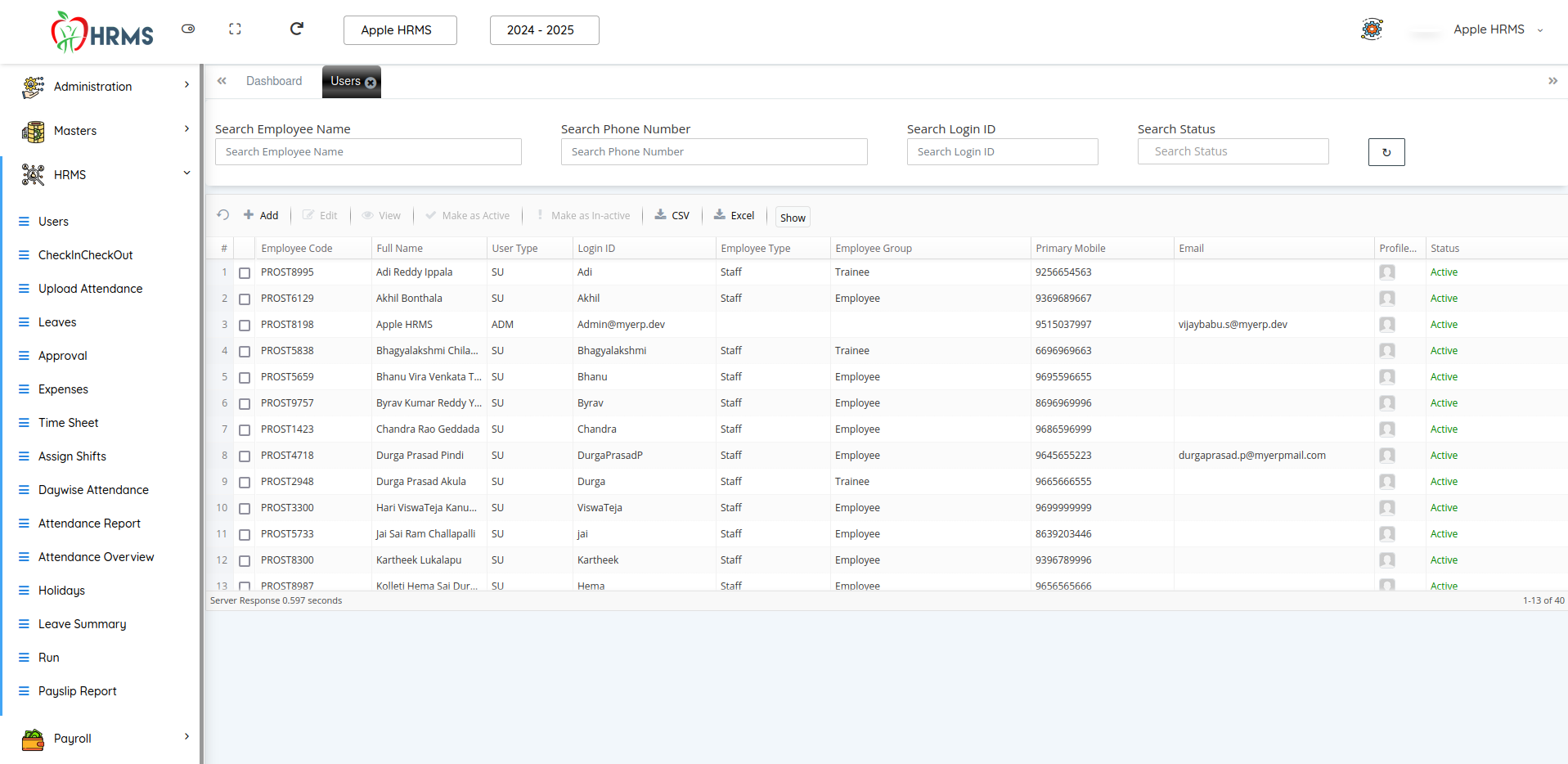This screenshot has width=1568, height=764.
Task: Open the Search Status dropdown
Action: point(1233,151)
